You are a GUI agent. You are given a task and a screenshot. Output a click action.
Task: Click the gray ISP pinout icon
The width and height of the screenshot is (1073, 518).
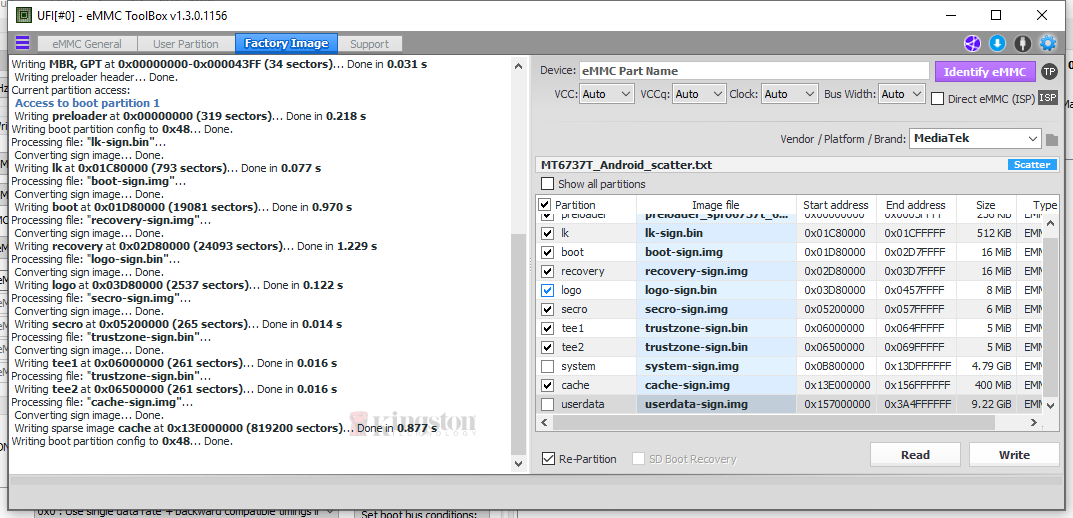click(1048, 98)
